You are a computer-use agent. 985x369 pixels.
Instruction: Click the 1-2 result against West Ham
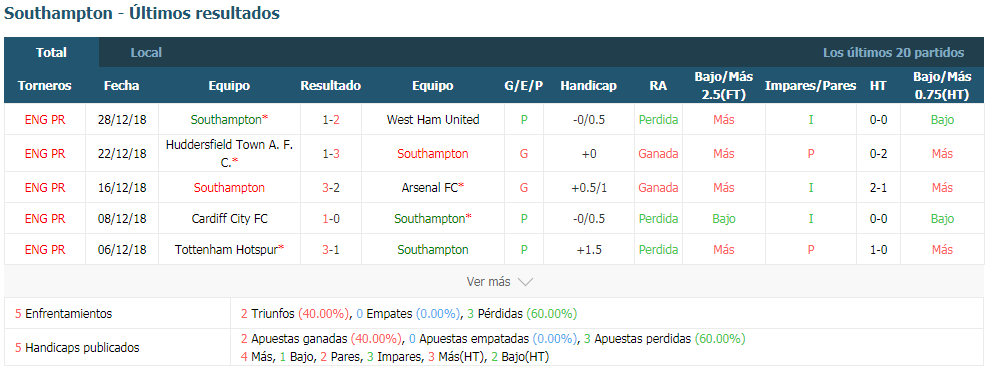point(331,119)
